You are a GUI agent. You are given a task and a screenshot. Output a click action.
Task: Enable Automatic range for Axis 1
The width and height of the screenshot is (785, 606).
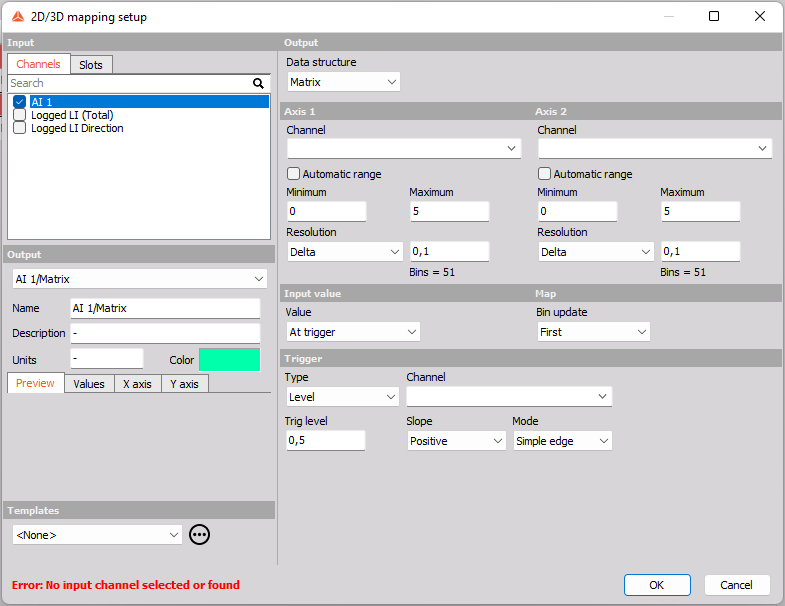(x=294, y=174)
